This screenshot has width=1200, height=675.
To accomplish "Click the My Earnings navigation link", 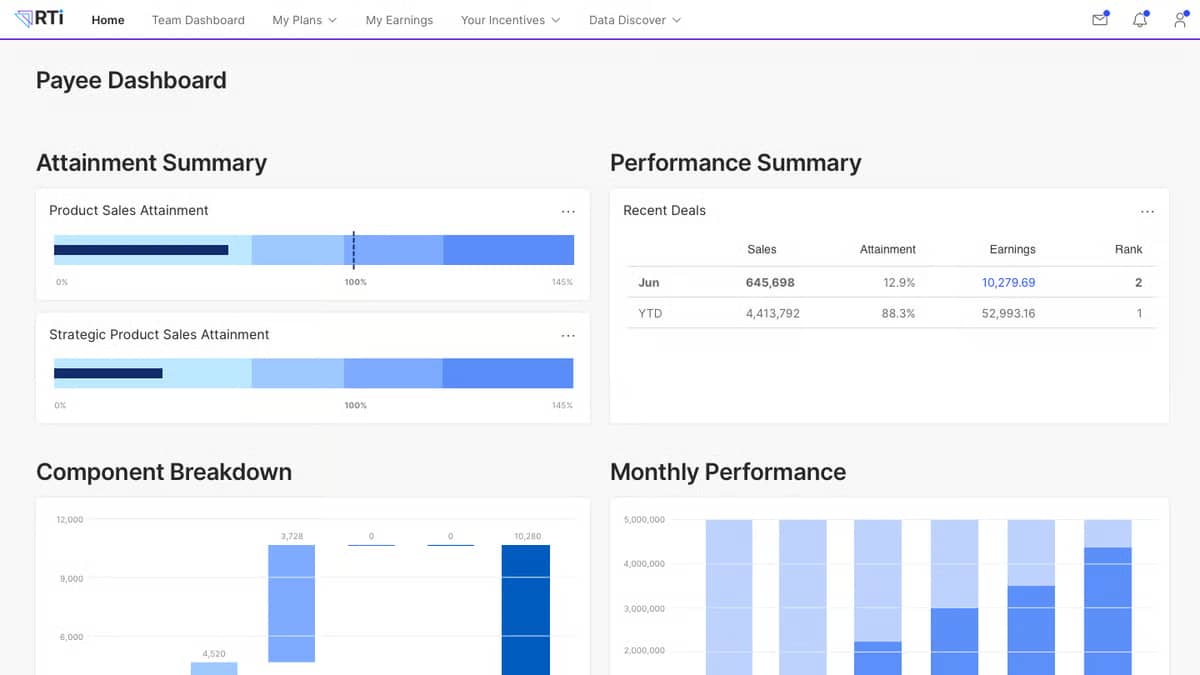I will point(399,19).
